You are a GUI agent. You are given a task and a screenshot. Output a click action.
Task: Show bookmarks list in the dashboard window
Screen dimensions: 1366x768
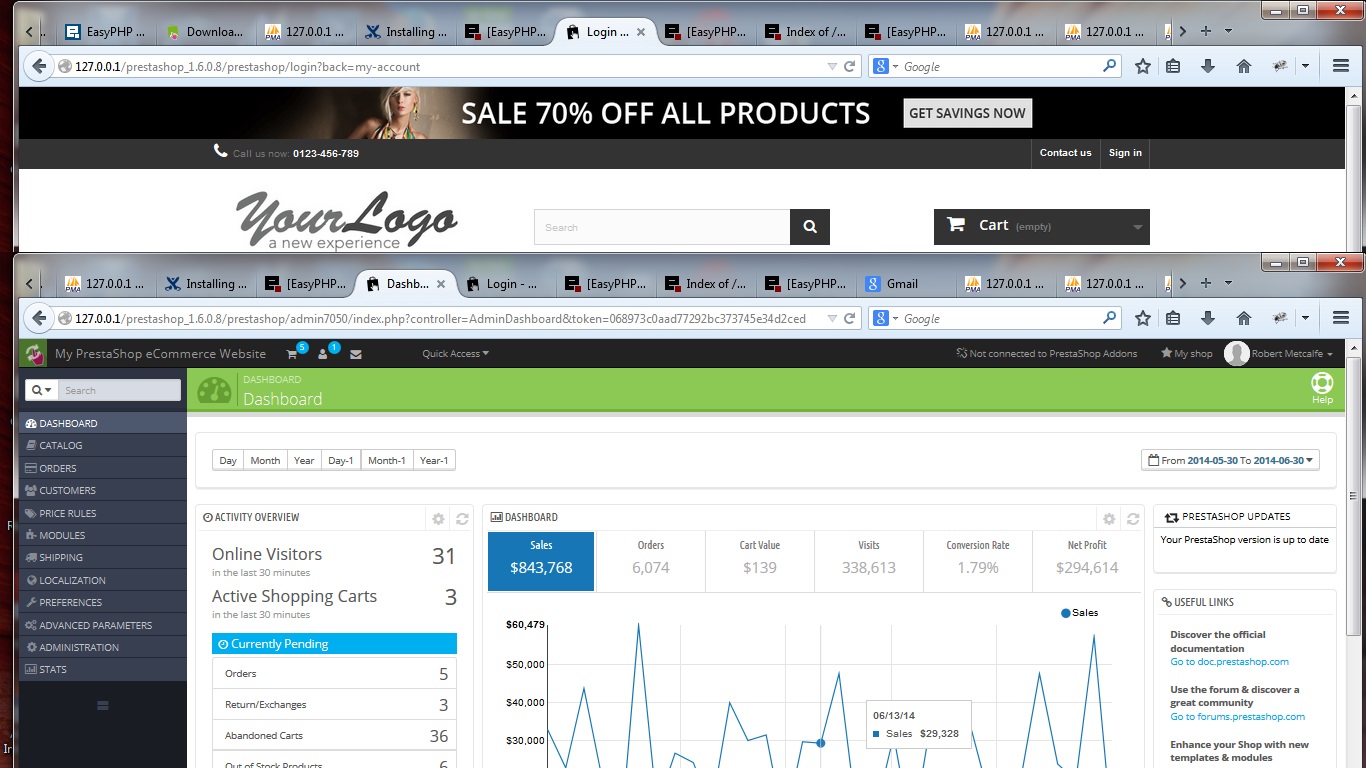click(1174, 319)
